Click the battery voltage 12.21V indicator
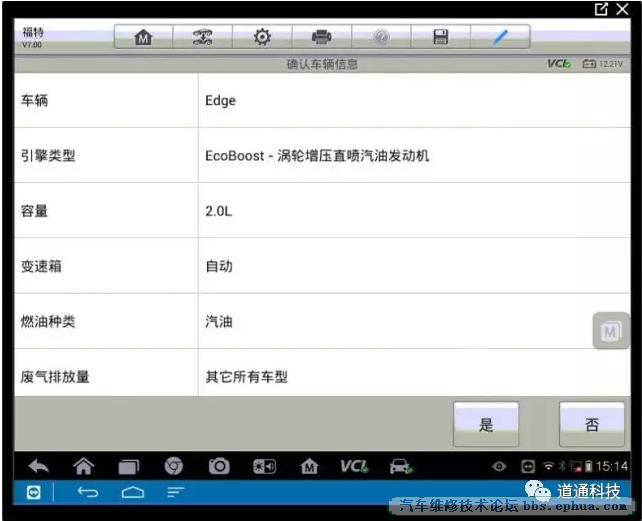Viewport: 642px width, 521px height. click(602, 64)
